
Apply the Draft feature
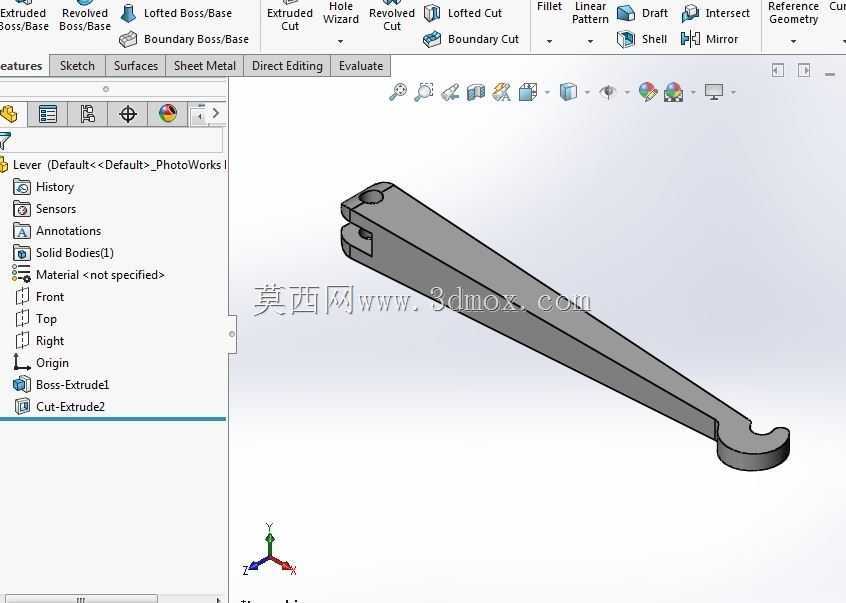[642, 13]
